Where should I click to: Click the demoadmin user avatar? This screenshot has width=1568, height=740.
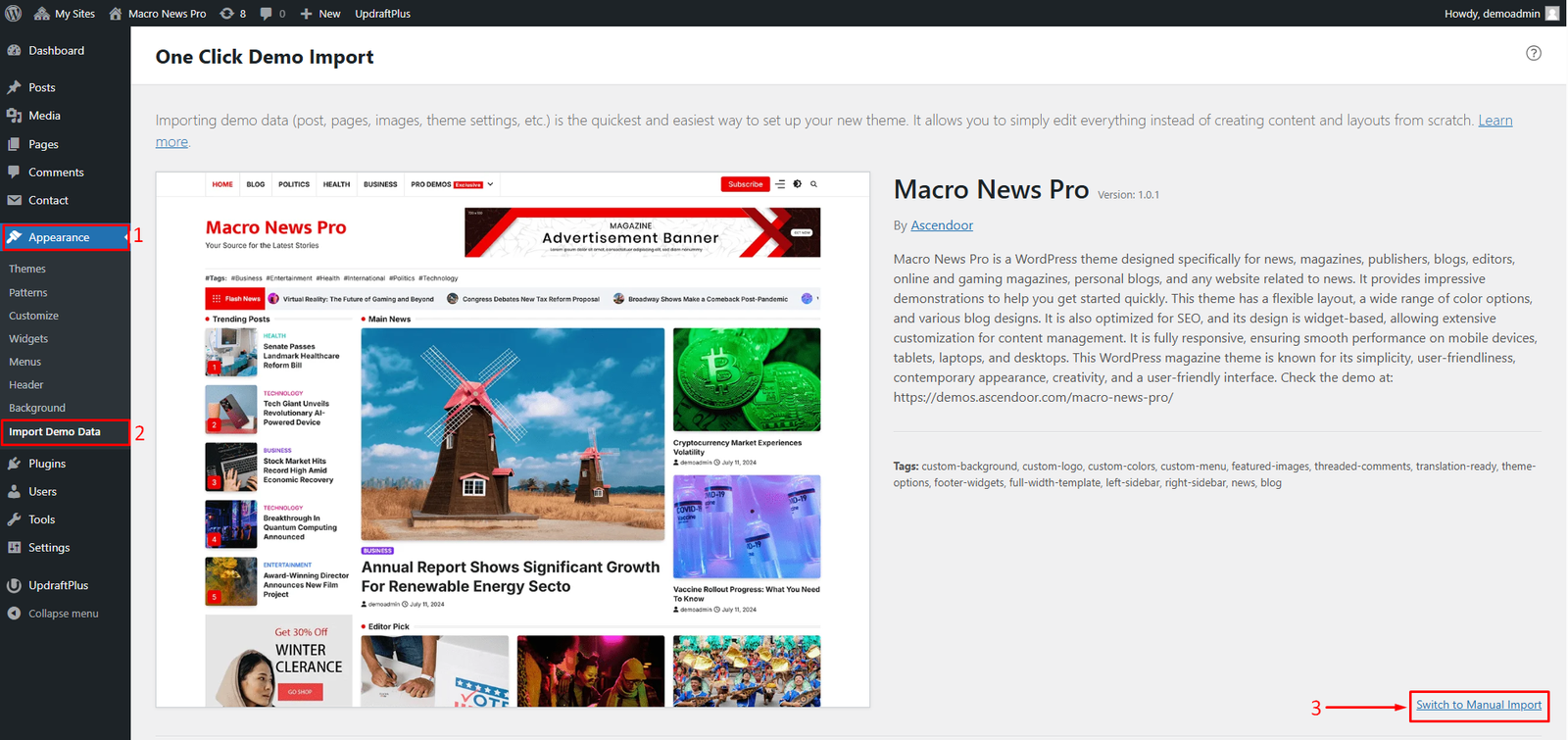pyautogui.click(x=1552, y=14)
